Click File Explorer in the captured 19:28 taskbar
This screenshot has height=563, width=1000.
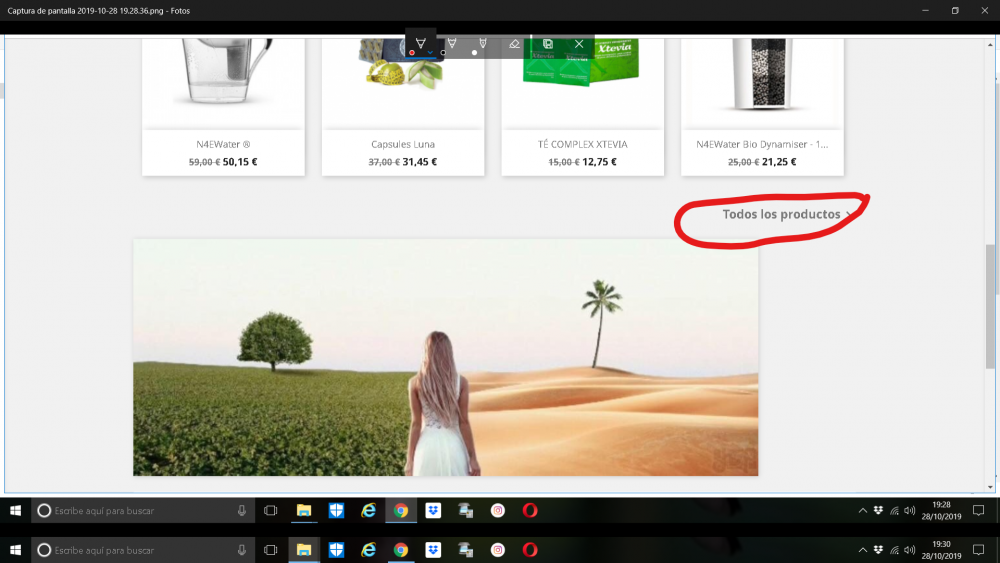[x=304, y=510]
